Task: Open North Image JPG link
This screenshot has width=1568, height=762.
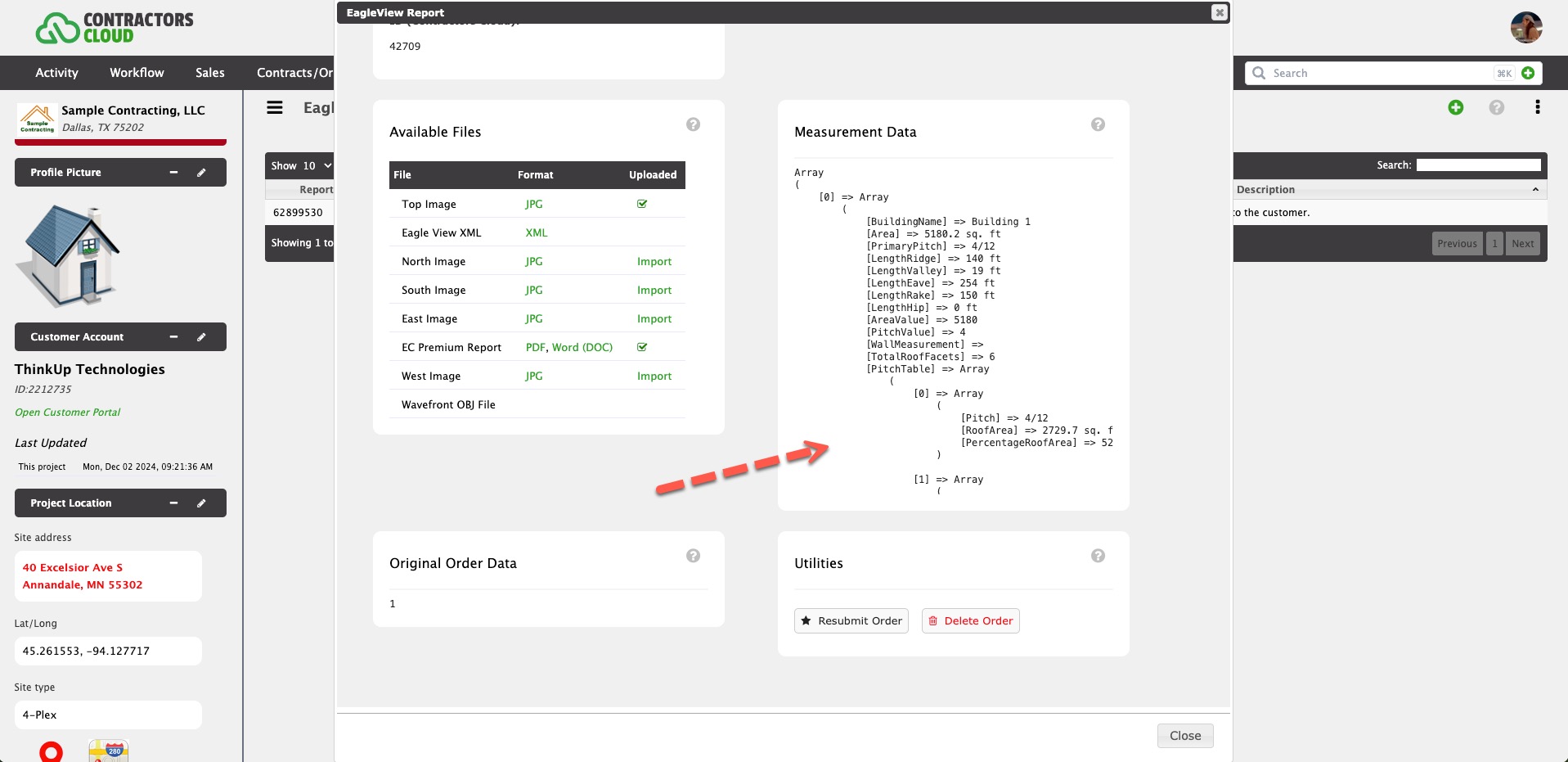Action: click(x=534, y=262)
